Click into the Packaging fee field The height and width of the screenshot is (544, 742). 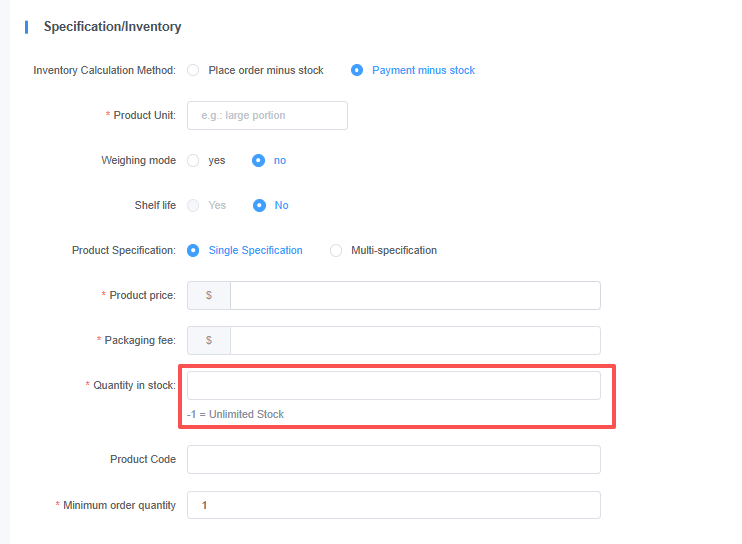point(414,341)
